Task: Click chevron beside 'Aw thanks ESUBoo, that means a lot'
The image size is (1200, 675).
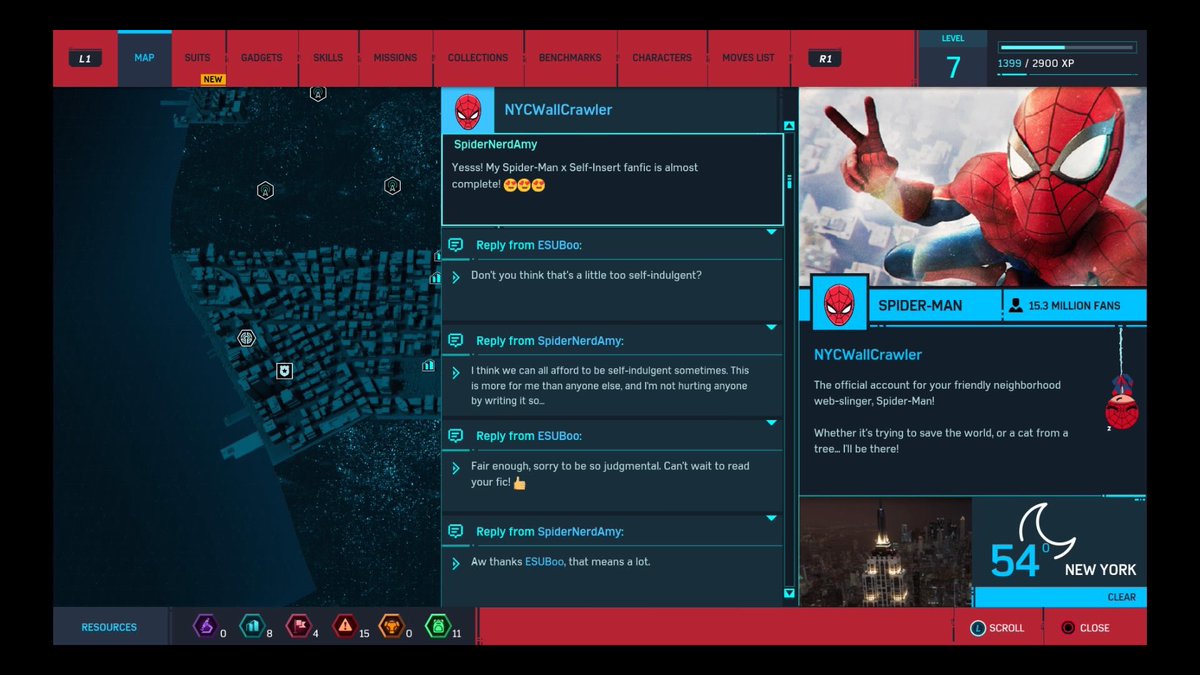Action: tap(456, 563)
